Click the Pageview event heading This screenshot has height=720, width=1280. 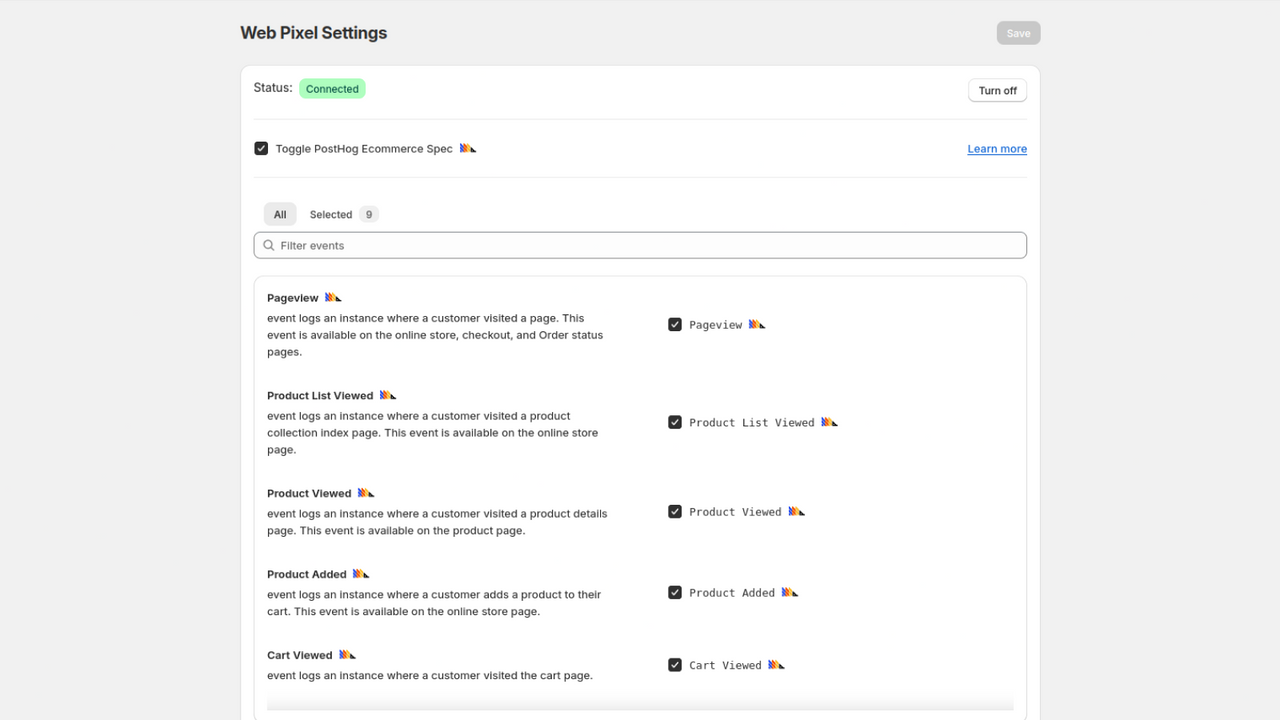[293, 298]
